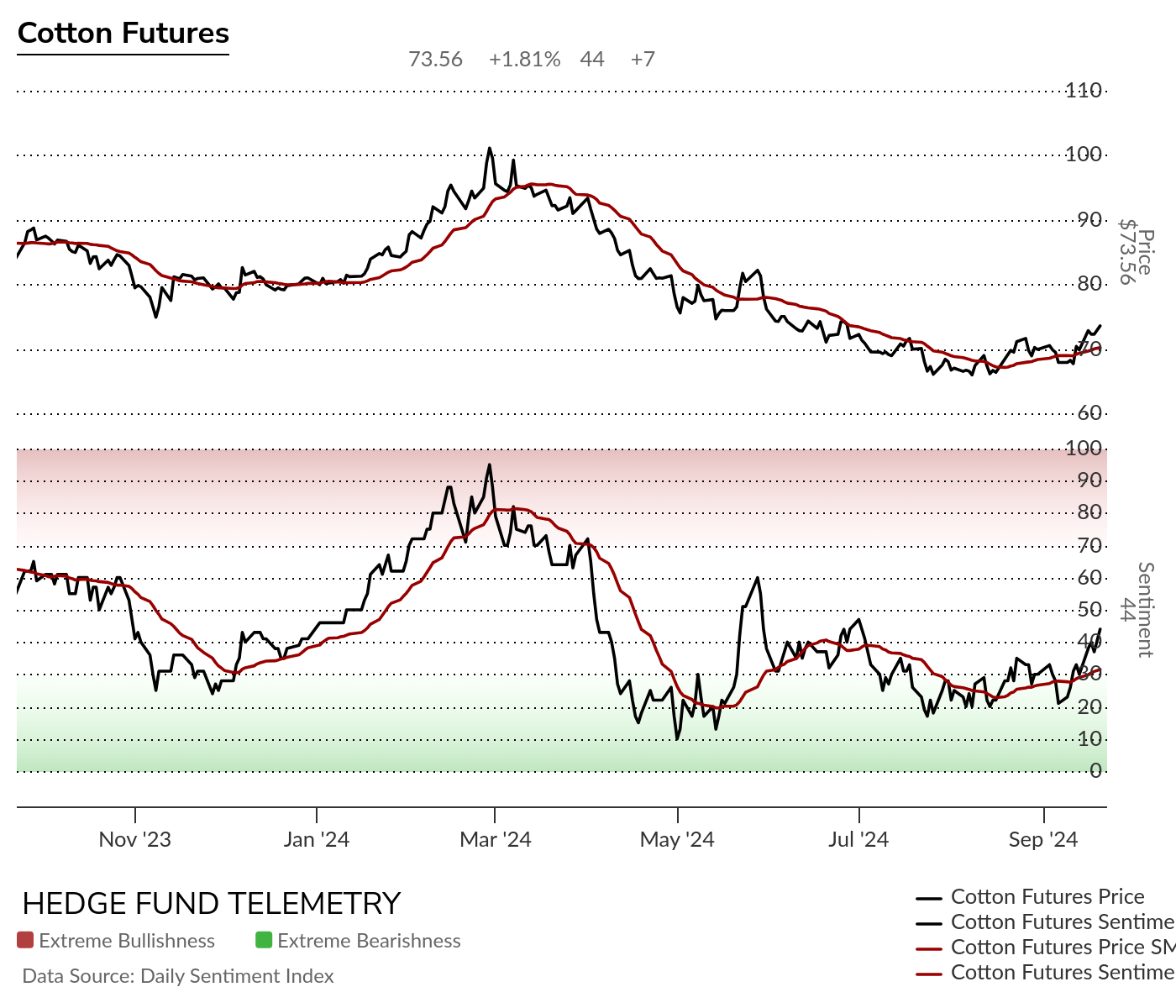Image resolution: width=1176 pixels, height=1008 pixels.
Task: Click the HEDGE FUND TELEMETRY logo text
Action: tap(212, 904)
